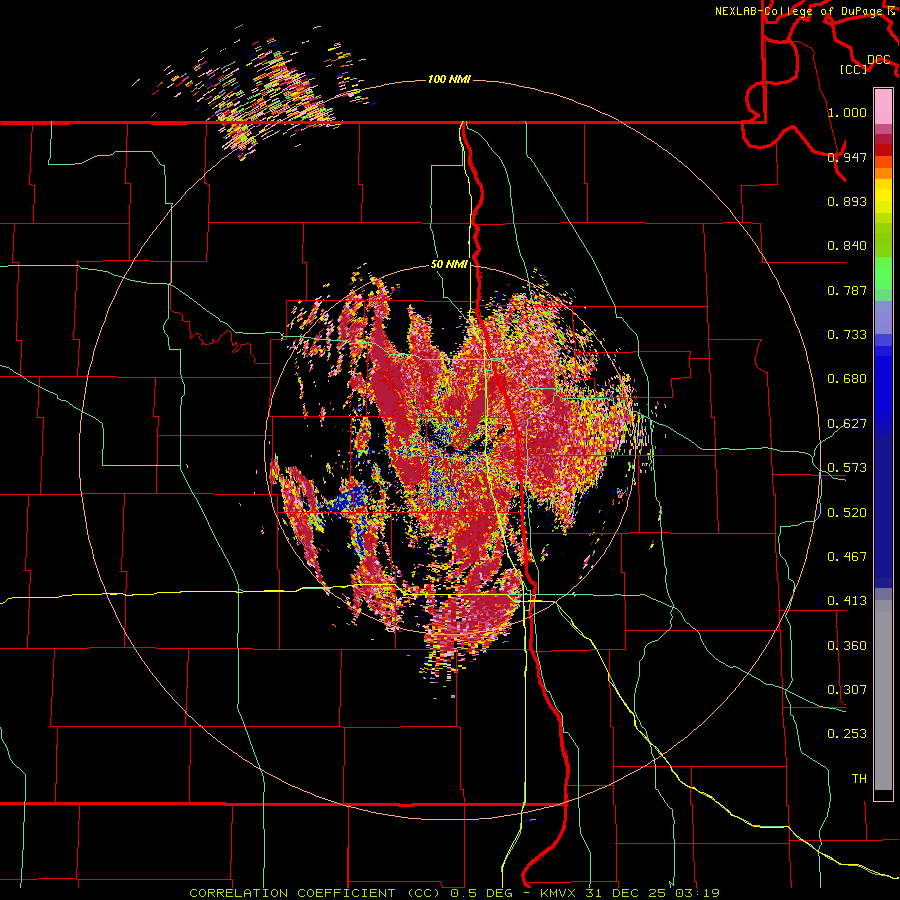
Task: Select the 0.413 scale value
Action: pos(847,601)
